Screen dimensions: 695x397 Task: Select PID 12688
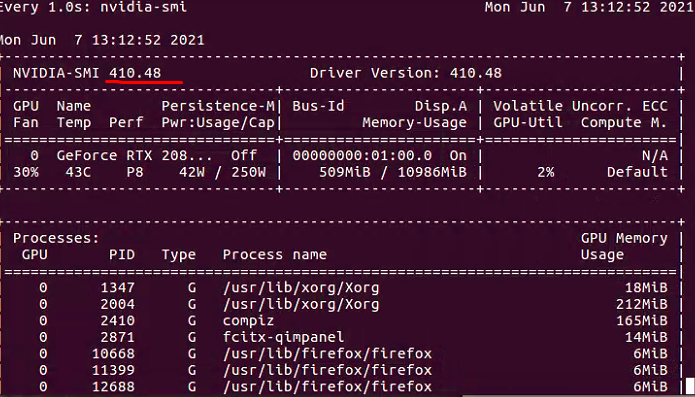pyautogui.click(x=113, y=387)
